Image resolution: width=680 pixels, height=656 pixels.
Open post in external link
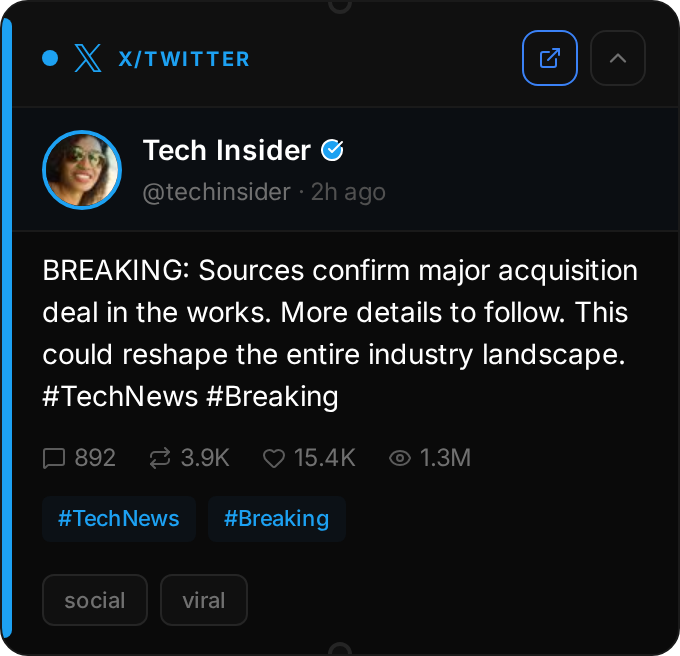(x=550, y=58)
